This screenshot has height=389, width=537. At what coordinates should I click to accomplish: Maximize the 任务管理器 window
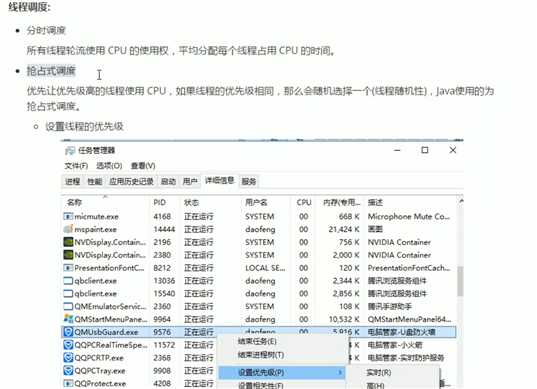425,150
